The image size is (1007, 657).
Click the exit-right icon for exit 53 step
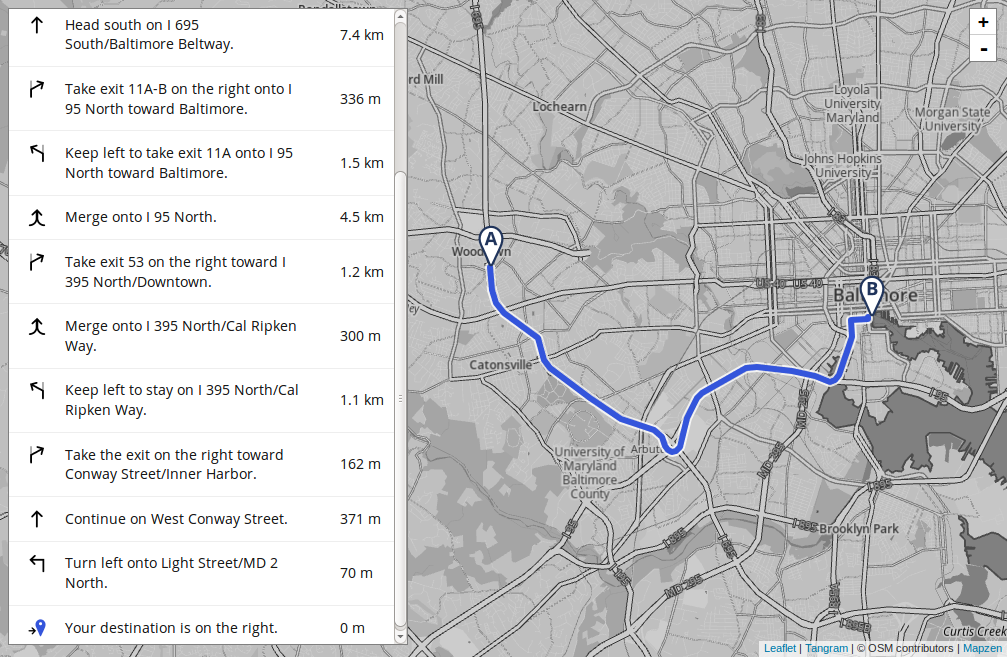pos(37,262)
